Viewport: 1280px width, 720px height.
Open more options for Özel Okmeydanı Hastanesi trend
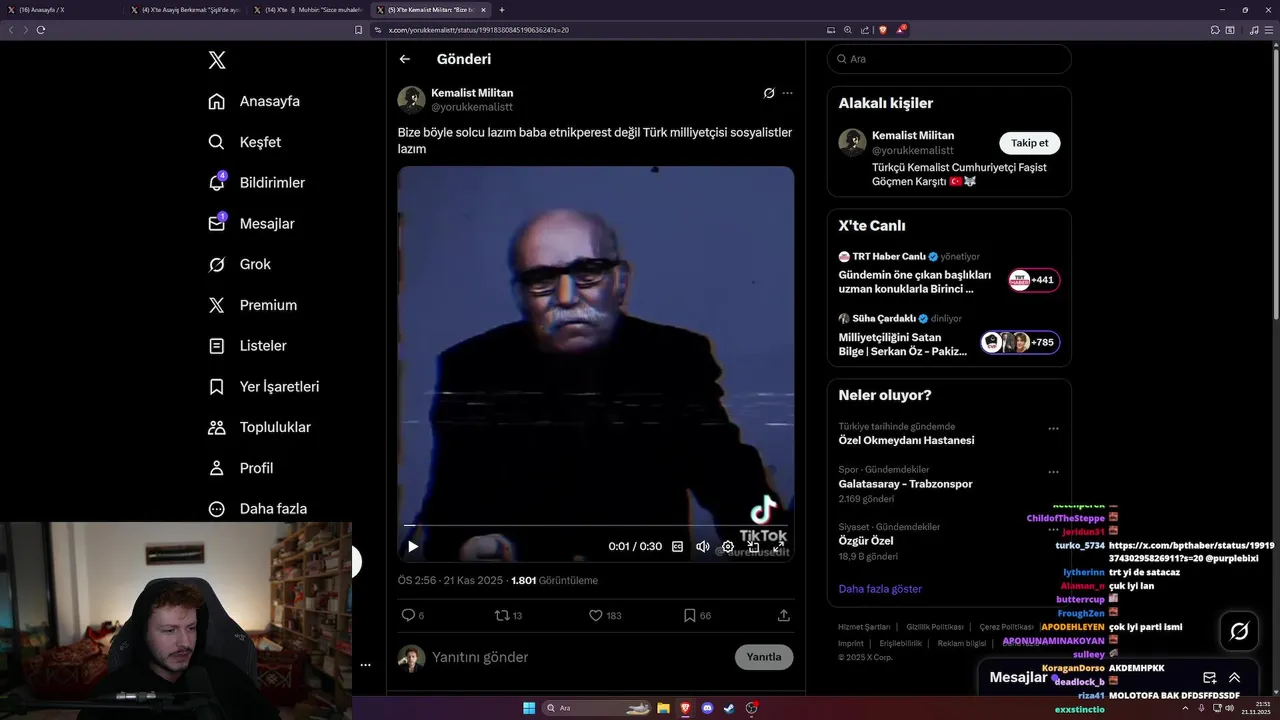point(1053,428)
